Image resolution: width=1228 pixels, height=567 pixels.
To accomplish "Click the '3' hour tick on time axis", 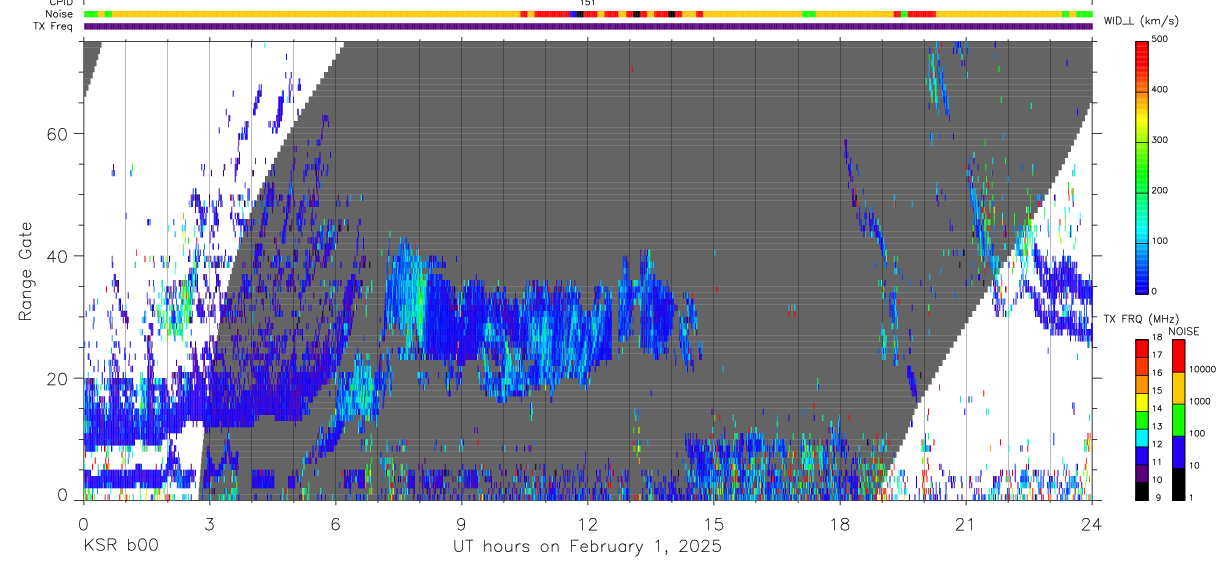I will pyautogui.click(x=209, y=524).
